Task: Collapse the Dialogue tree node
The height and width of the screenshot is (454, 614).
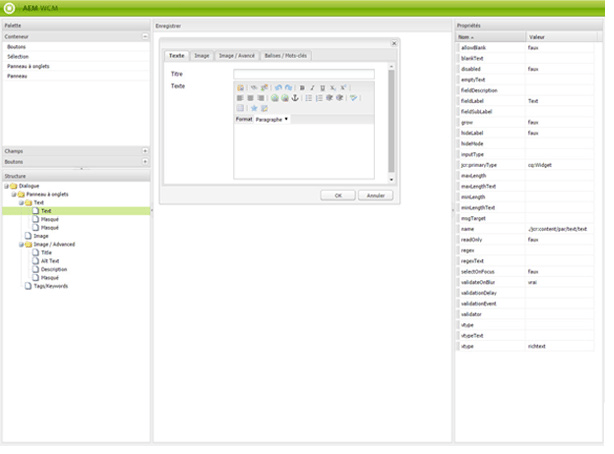Action: click(x=6, y=186)
